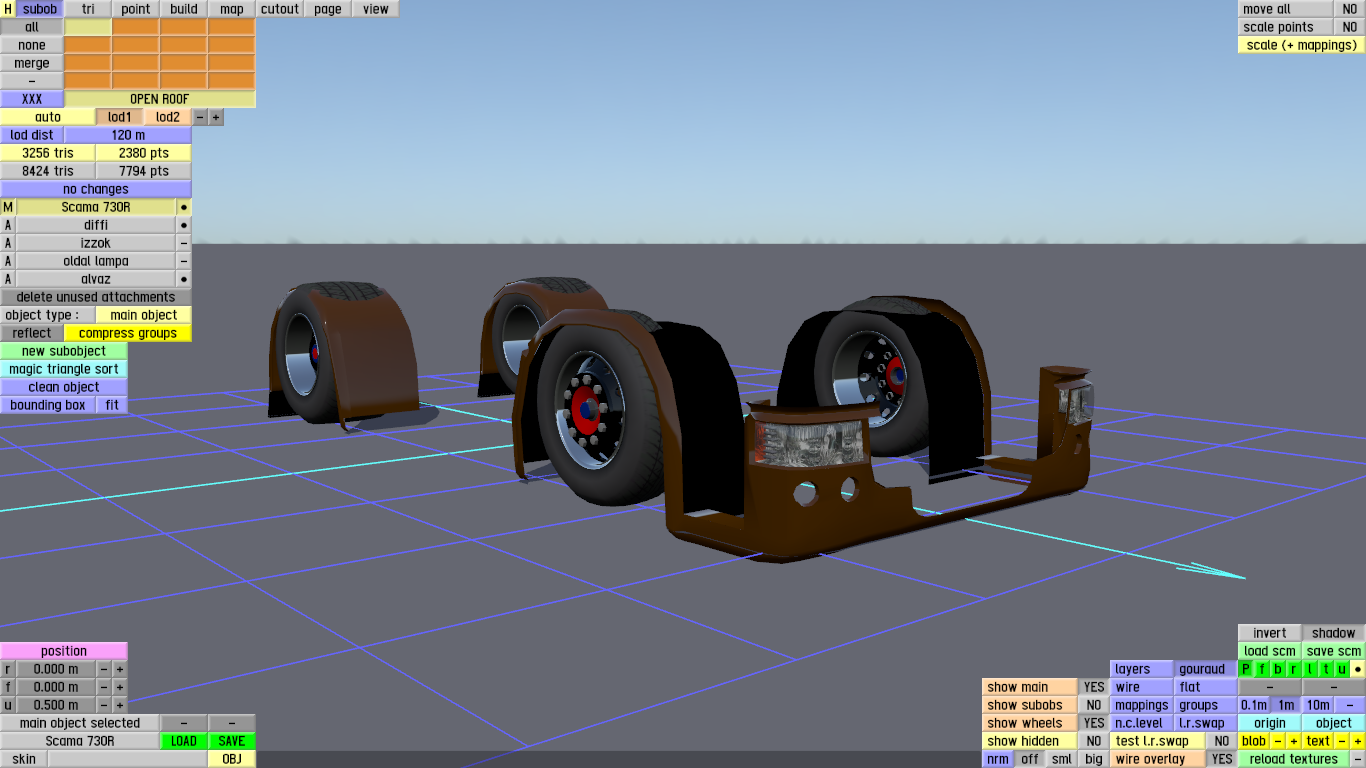This screenshot has height=768, width=1366.
Task: Select the green P perspective view button
Action: coord(1246,669)
